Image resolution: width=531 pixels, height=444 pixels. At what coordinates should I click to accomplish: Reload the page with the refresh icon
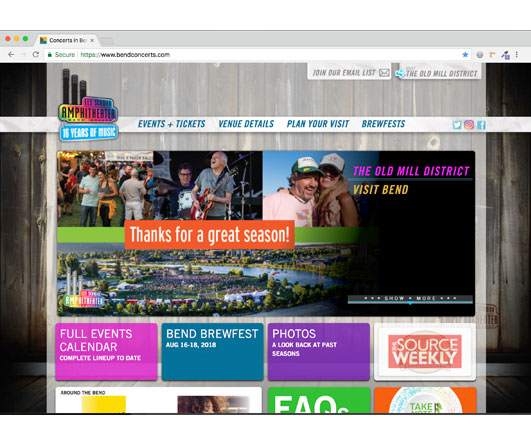click(36, 54)
